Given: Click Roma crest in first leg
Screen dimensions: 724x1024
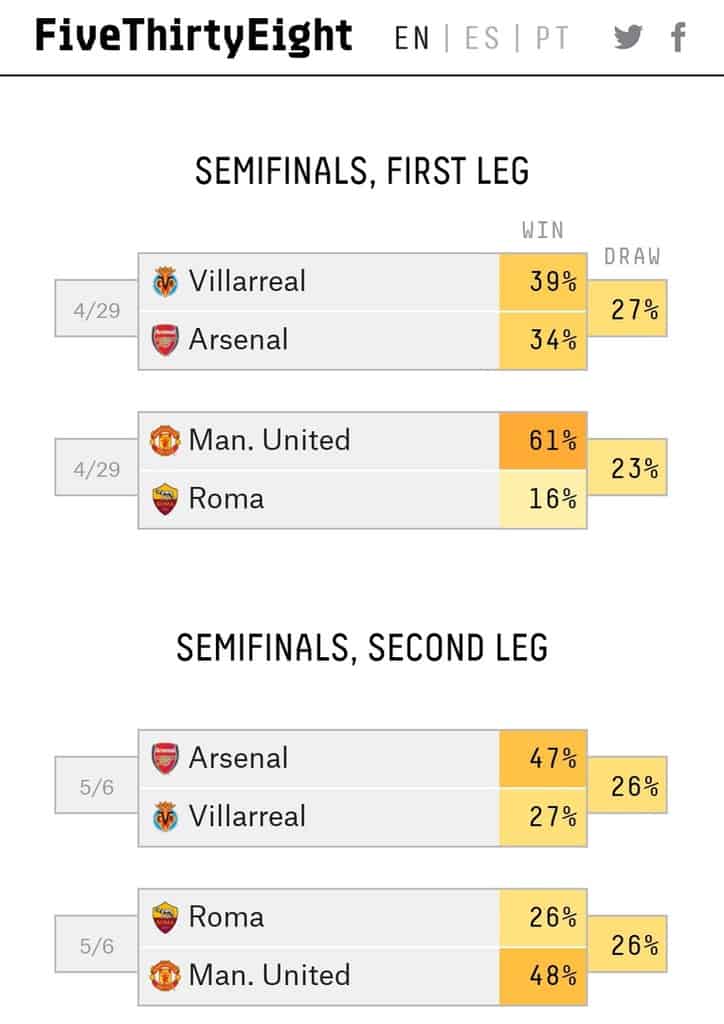Looking at the screenshot, I should point(164,499).
